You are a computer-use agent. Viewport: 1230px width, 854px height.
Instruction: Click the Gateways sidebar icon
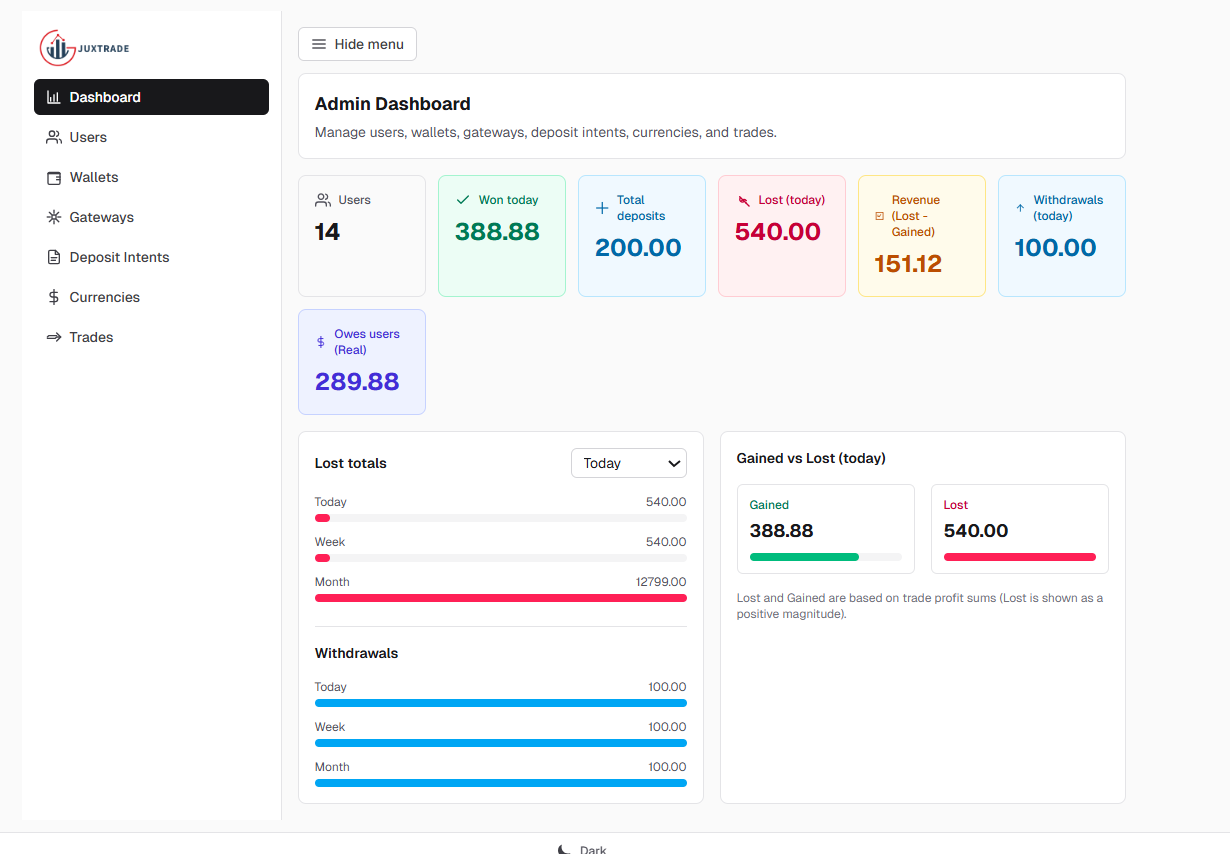click(54, 217)
